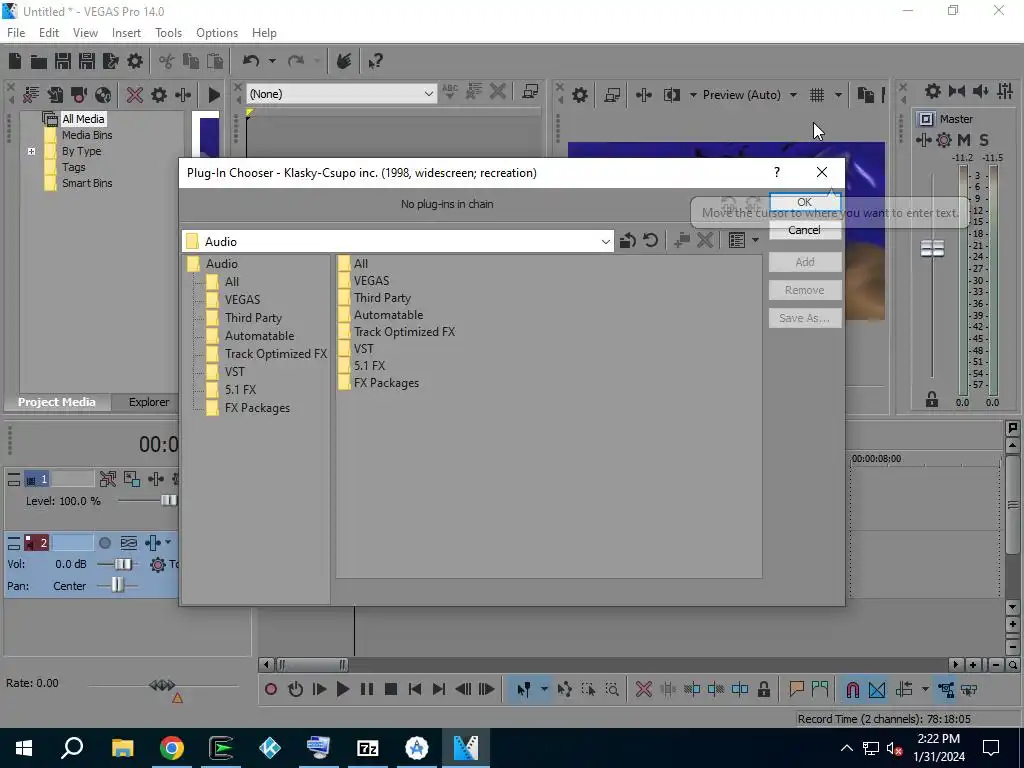
Task: Toggle Ignore Event Grouping button
Action: (969, 690)
